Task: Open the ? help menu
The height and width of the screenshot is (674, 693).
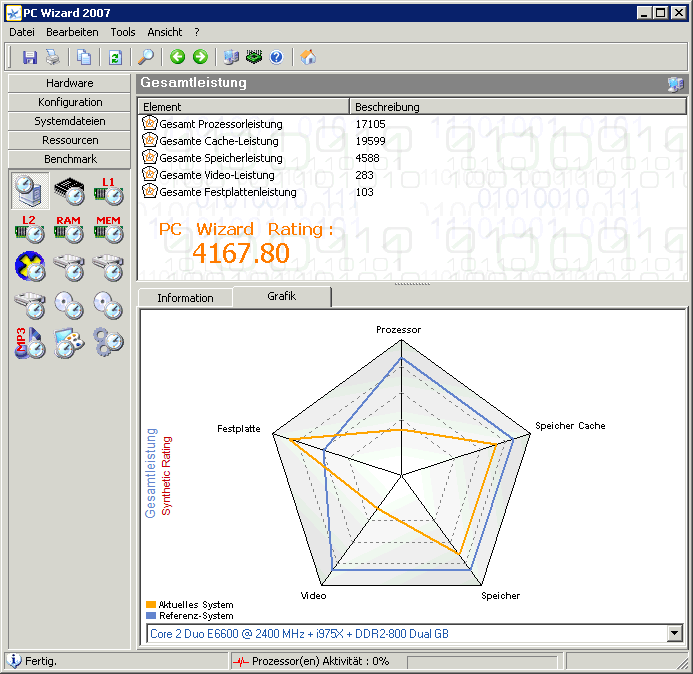Action: click(197, 32)
